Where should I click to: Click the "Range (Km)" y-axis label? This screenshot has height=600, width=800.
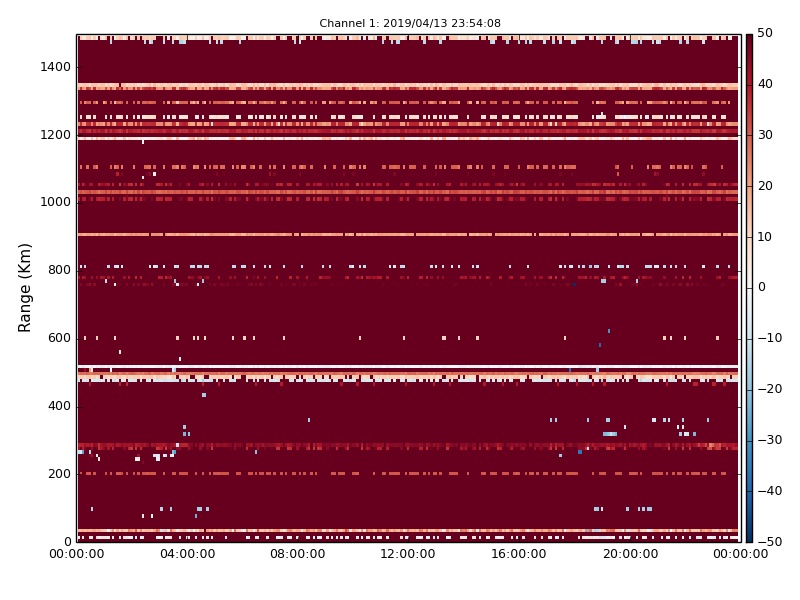pyautogui.click(x=26, y=287)
